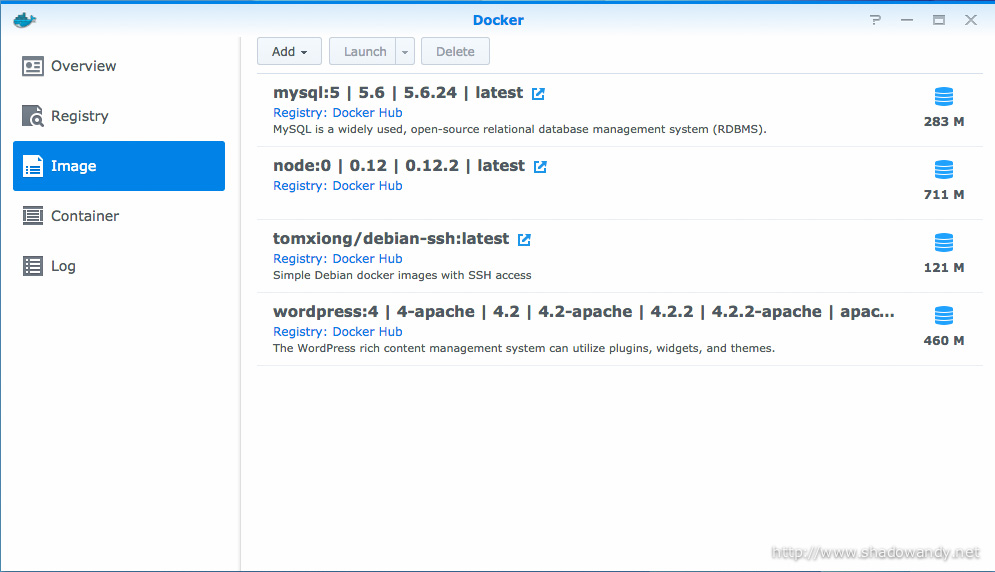Open Docker Hub link under wordpress

[367, 332]
